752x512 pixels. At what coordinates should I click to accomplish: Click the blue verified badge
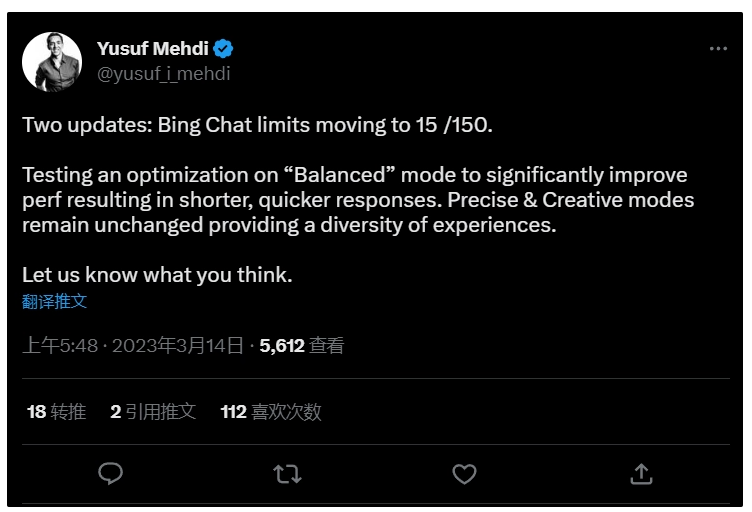pos(223,48)
